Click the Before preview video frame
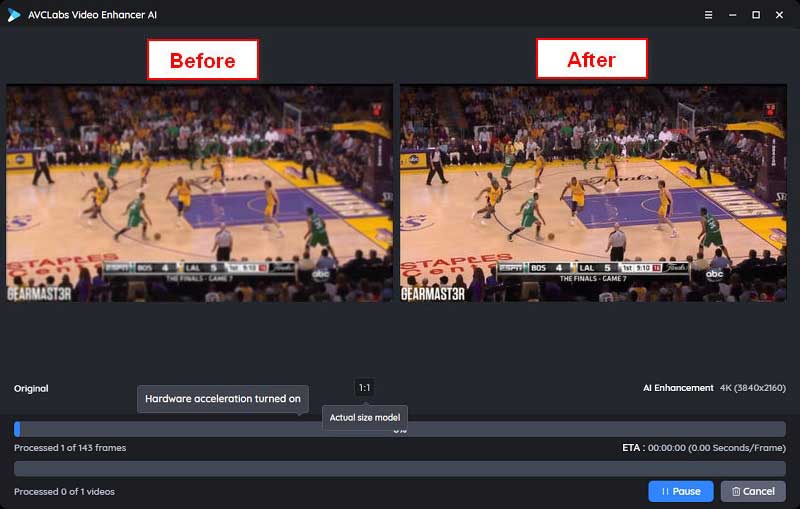The width and height of the screenshot is (800, 509). coord(200,193)
